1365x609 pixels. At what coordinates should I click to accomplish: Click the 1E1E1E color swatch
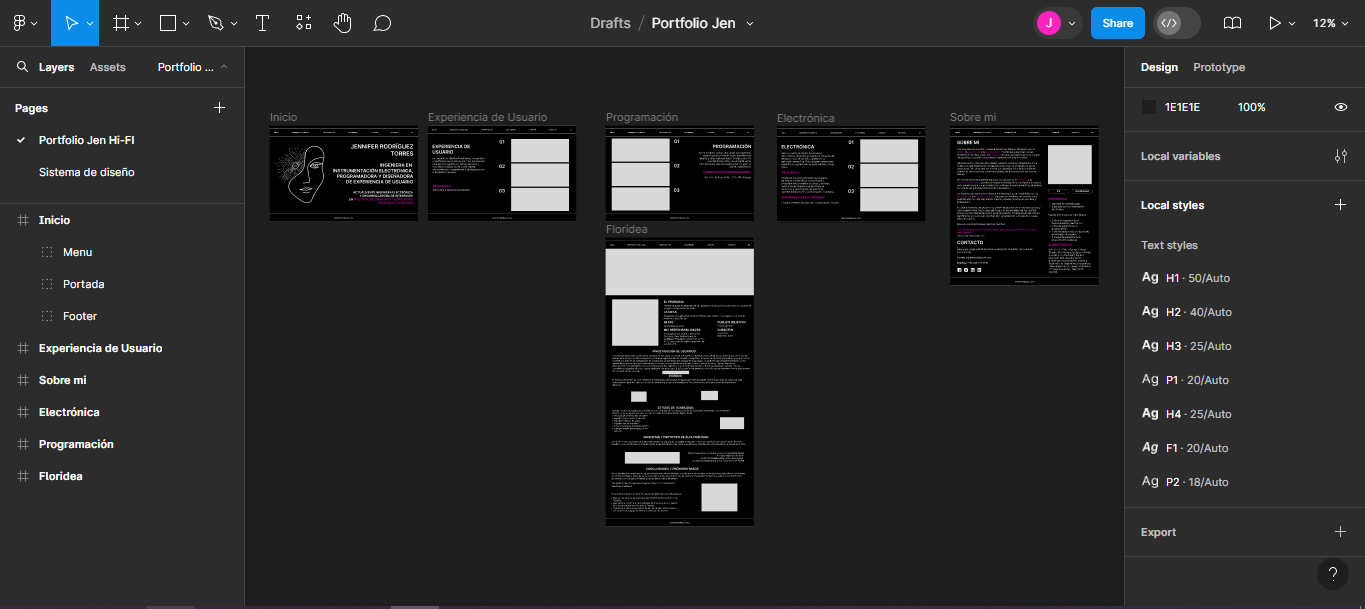1148,107
